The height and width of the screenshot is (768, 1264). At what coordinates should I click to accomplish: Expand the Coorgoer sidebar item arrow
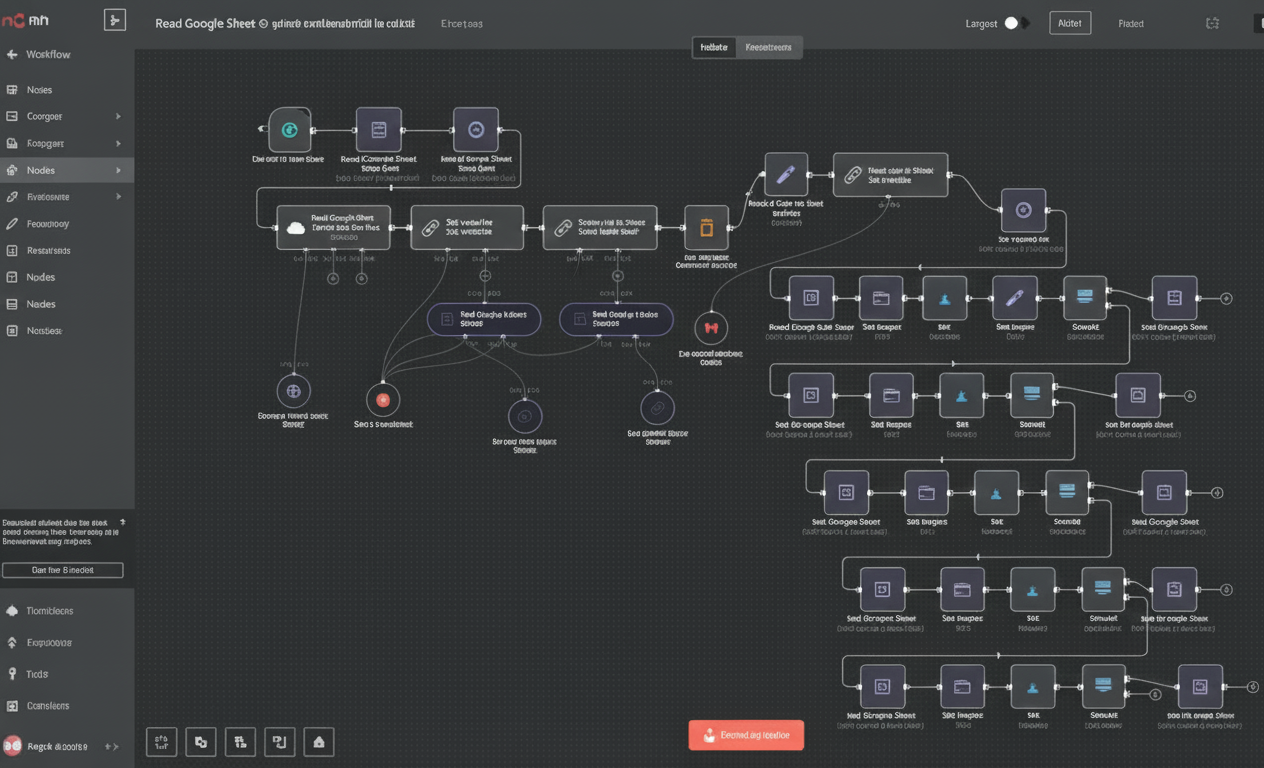pos(118,117)
